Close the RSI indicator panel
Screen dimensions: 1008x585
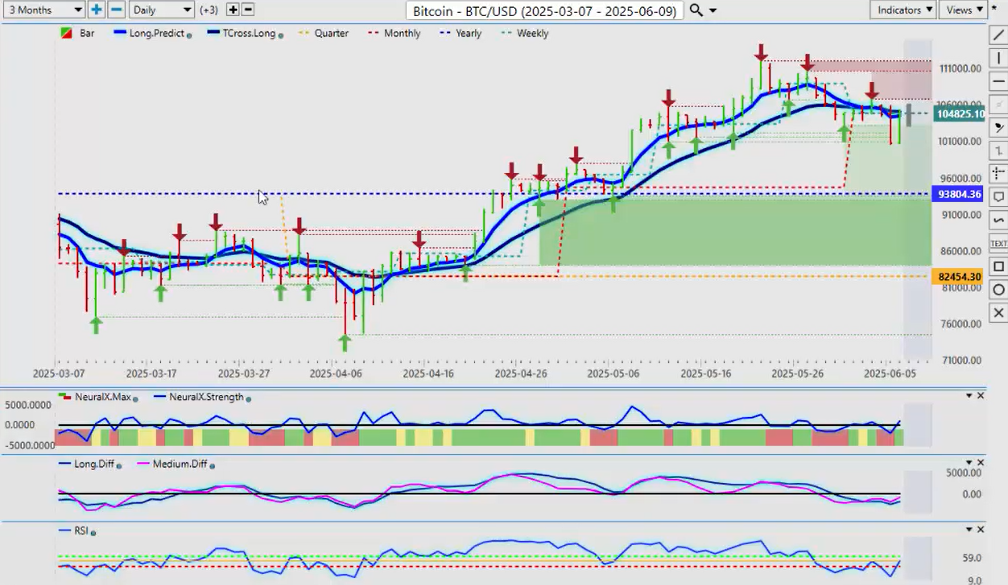pyautogui.click(x=980, y=529)
